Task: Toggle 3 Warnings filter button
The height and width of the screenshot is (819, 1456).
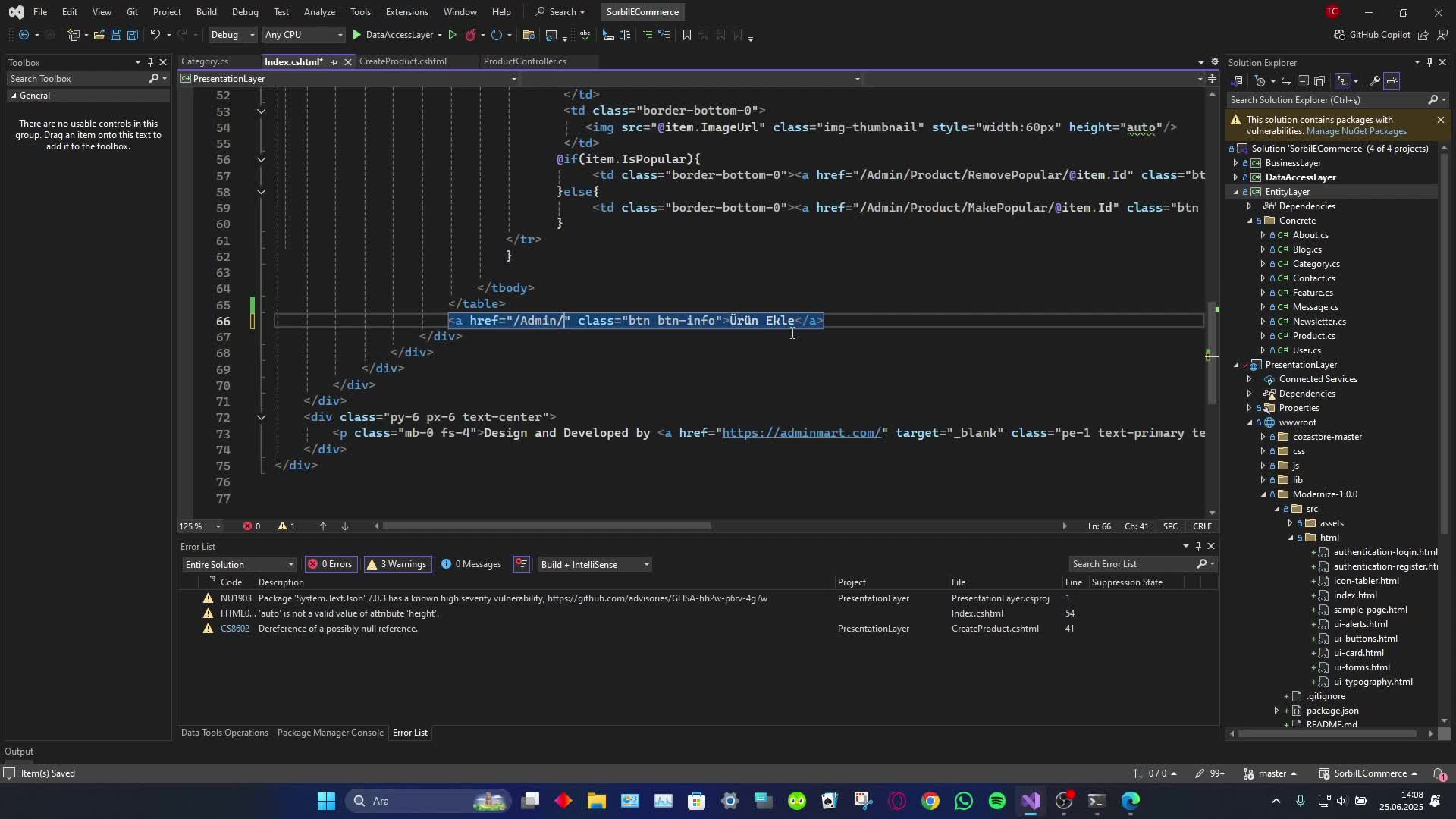Action: [397, 564]
